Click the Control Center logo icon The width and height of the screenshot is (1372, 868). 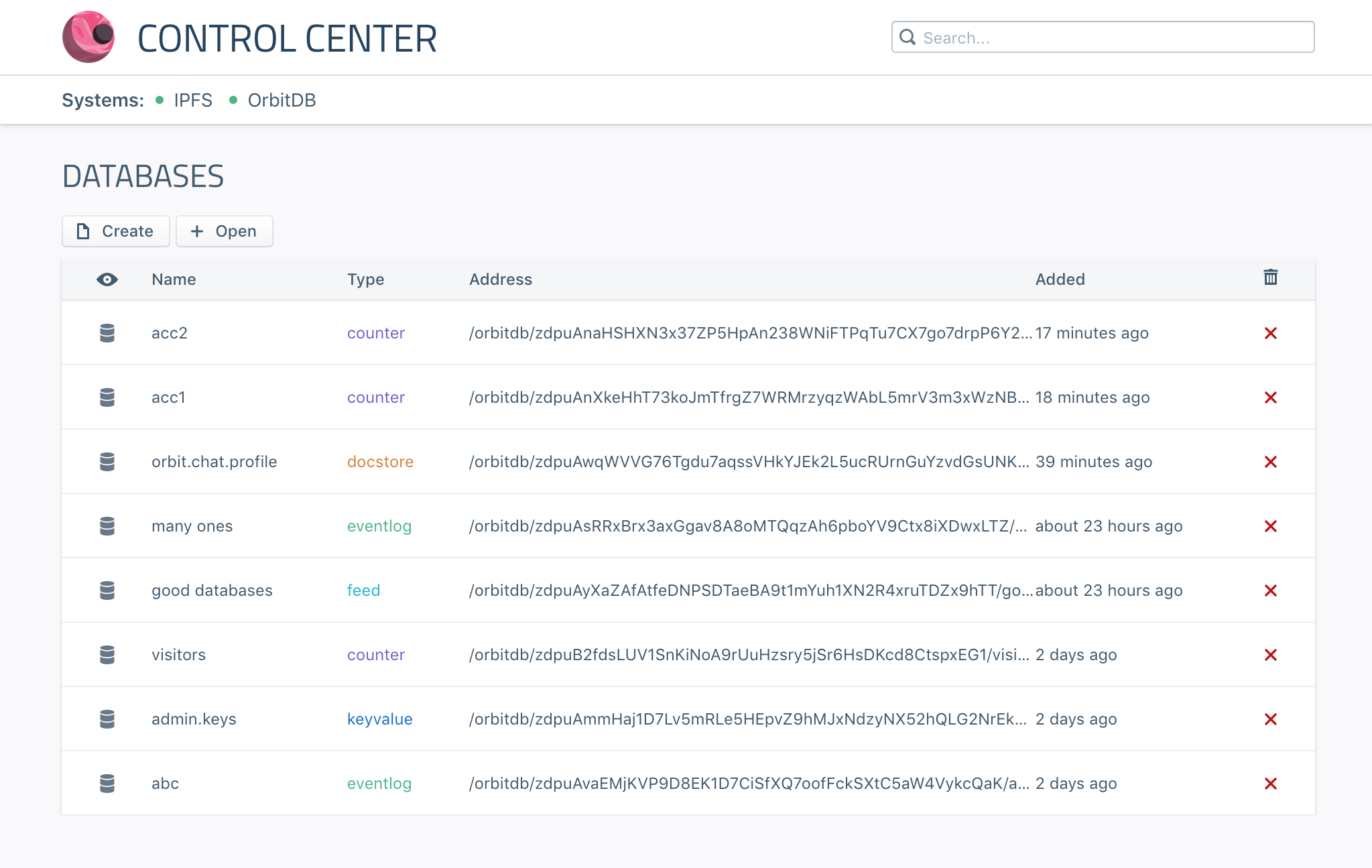88,38
